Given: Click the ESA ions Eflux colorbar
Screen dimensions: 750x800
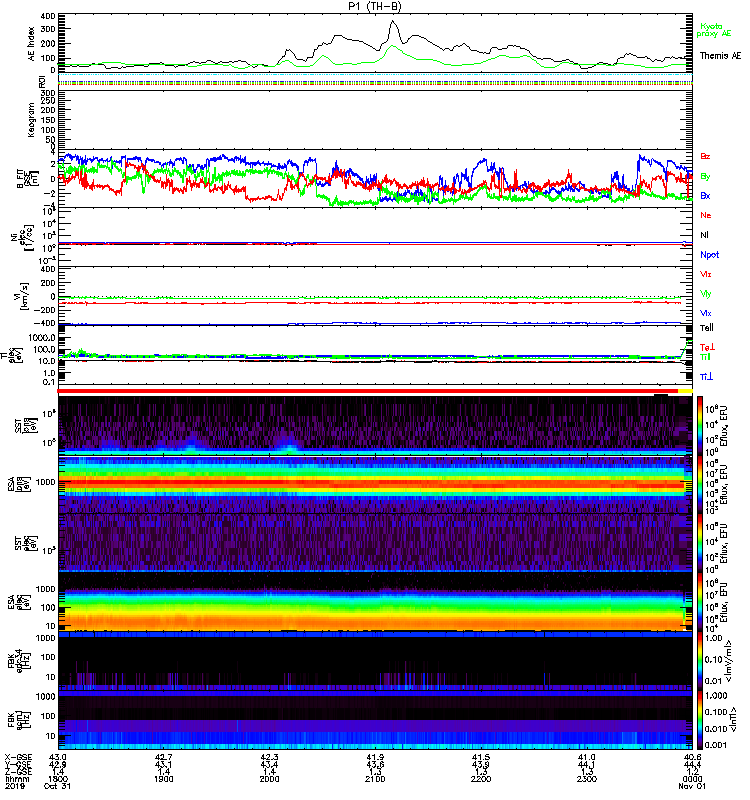Looking at the screenshot, I should (x=699, y=484).
